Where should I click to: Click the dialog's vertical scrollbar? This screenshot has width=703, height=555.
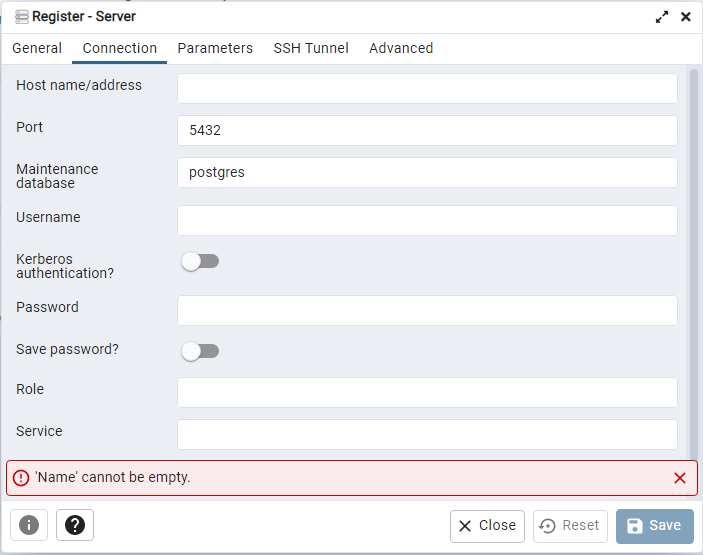point(693,260)
